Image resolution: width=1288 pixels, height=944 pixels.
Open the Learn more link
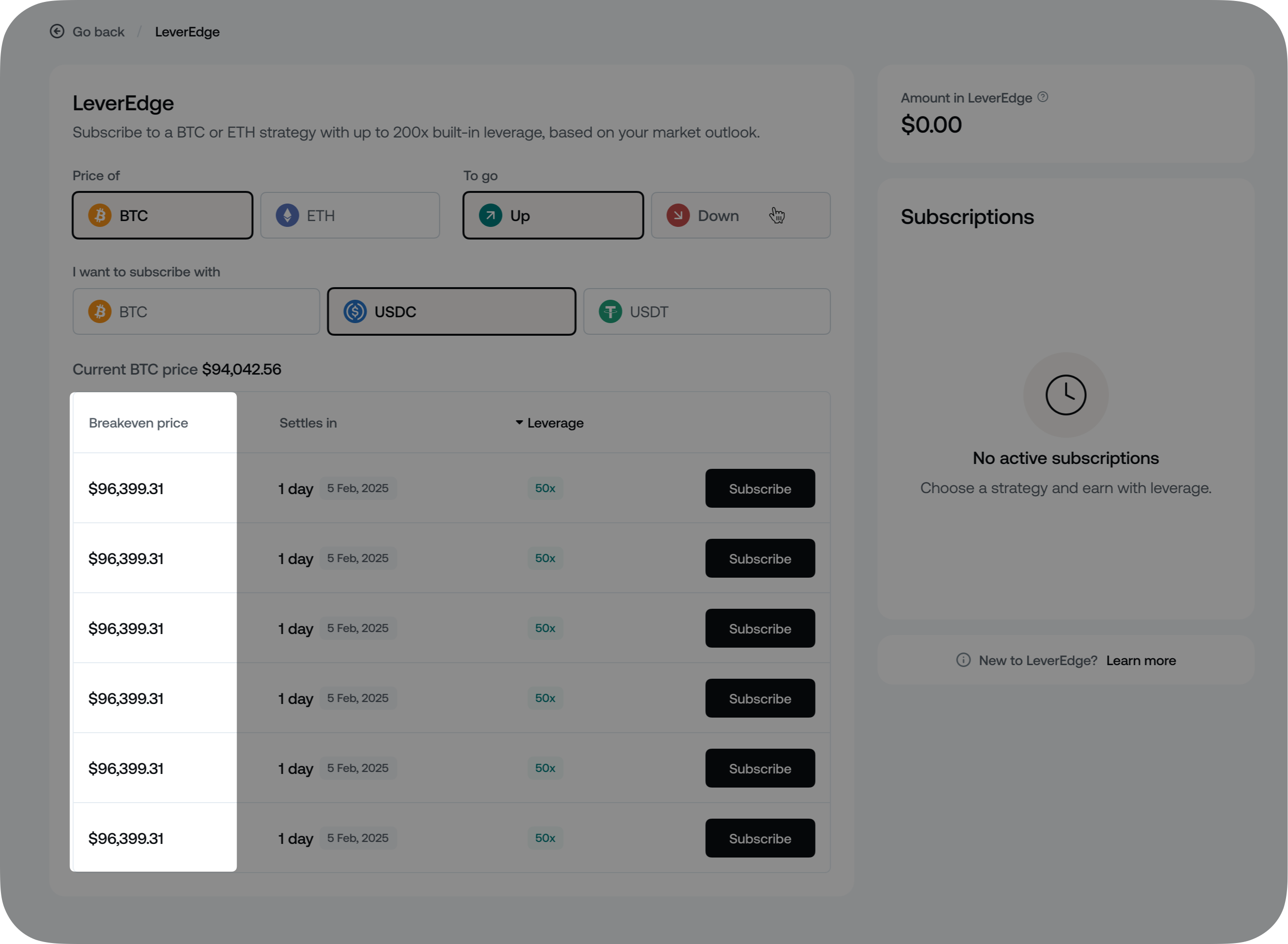click(1141, 661)
